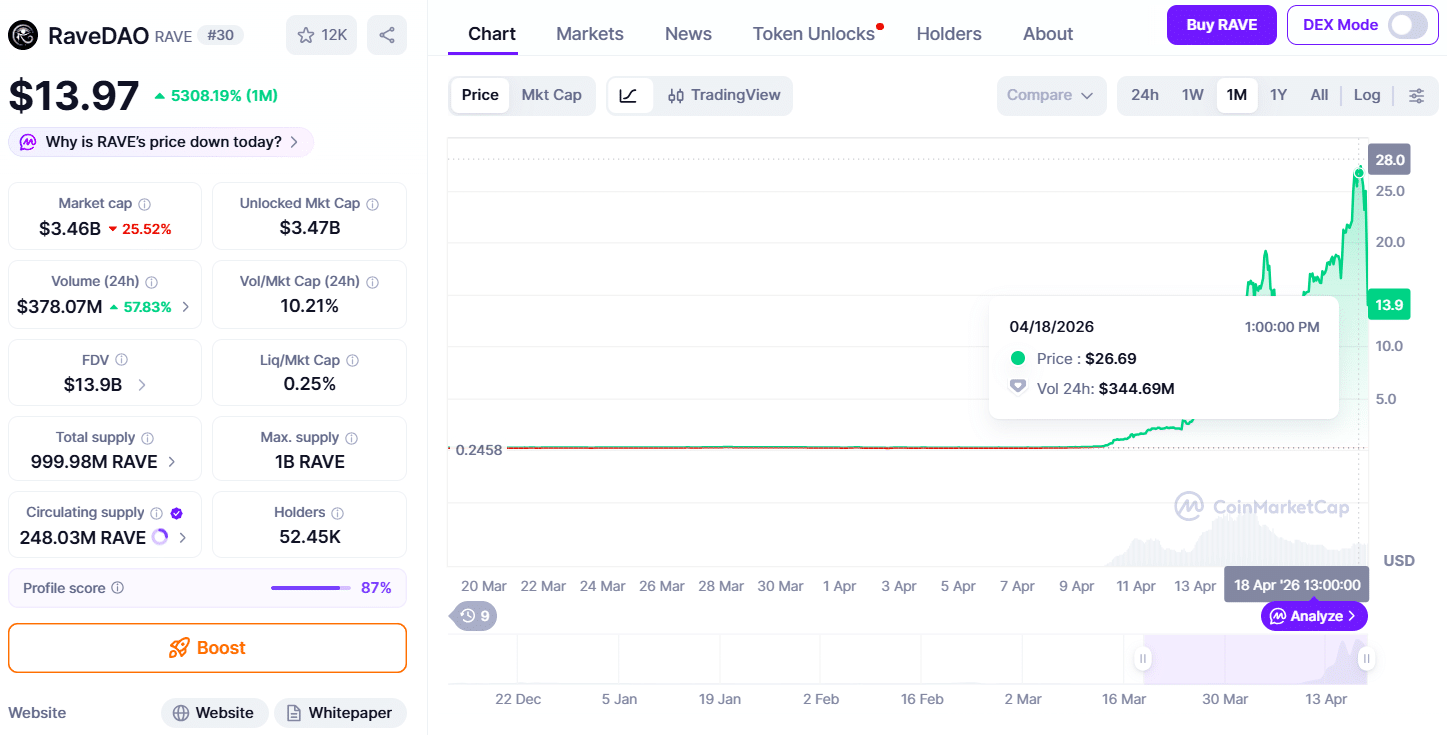The width and height of the screenshot is (1447, 735).
Task: Click the Whitepaper link
Action: (340, 713)
